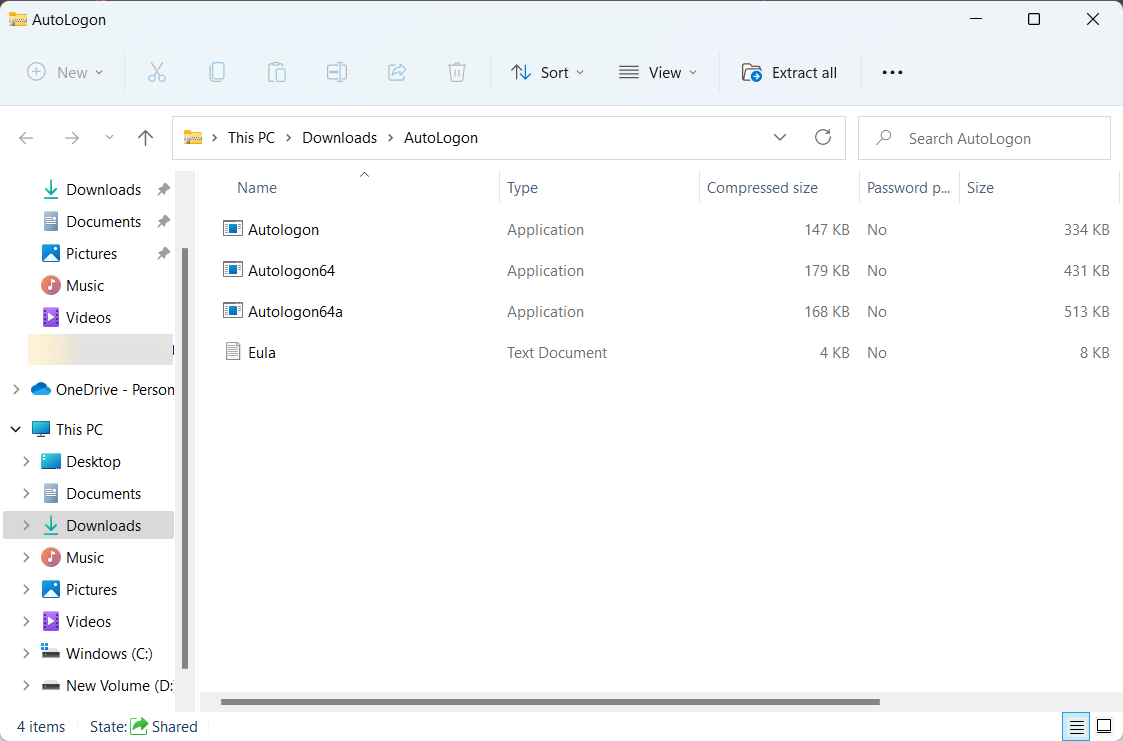Click inside the Search AutoLogon box
This screenshot has width=1123, height=741.
coord(983,137)
